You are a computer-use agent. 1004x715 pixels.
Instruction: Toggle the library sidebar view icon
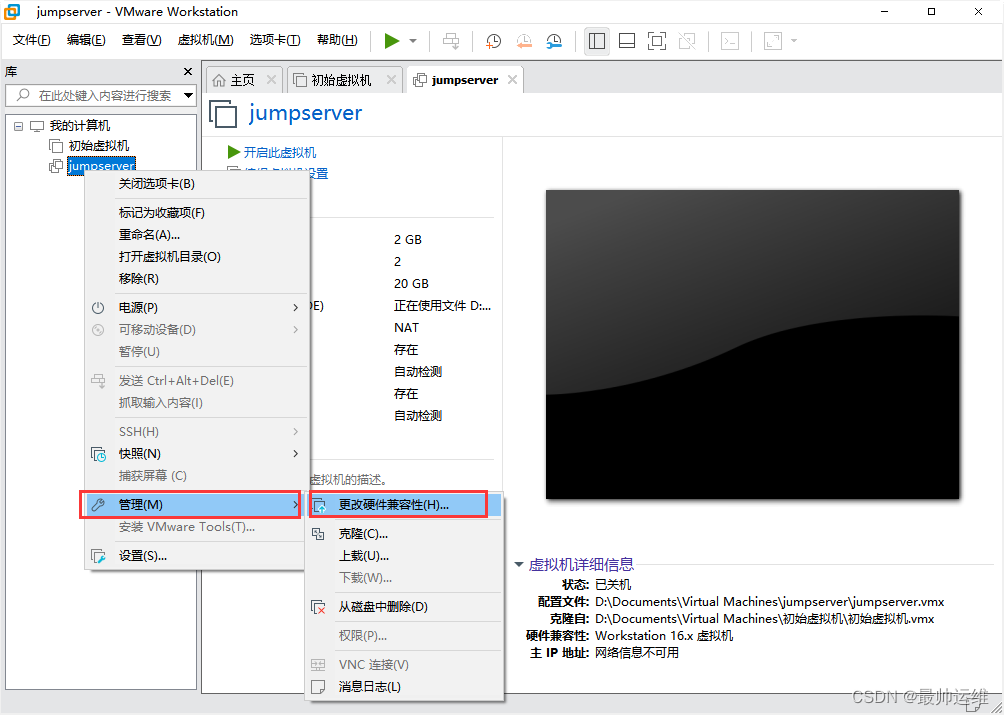coord(597,41)
